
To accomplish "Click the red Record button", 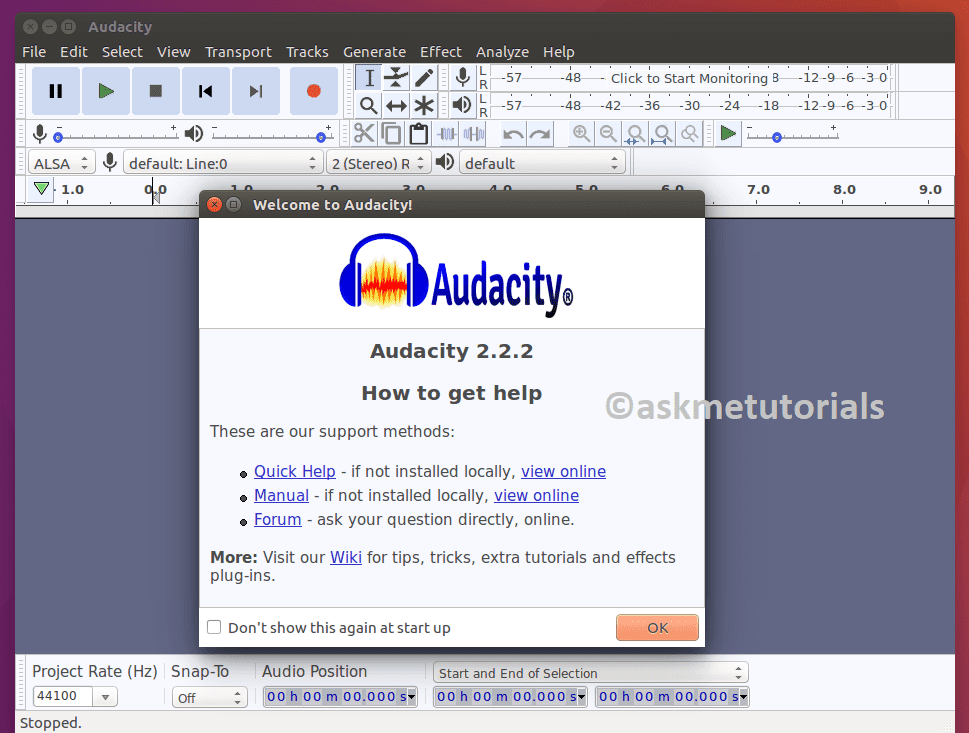I will [314, 91].
